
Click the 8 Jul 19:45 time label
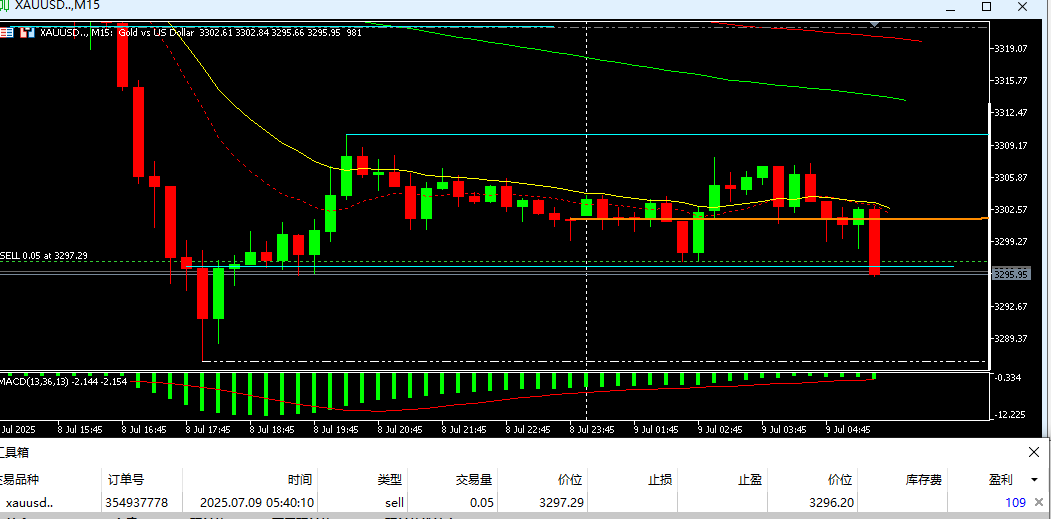pyautogui.click(x=336, y=429)
